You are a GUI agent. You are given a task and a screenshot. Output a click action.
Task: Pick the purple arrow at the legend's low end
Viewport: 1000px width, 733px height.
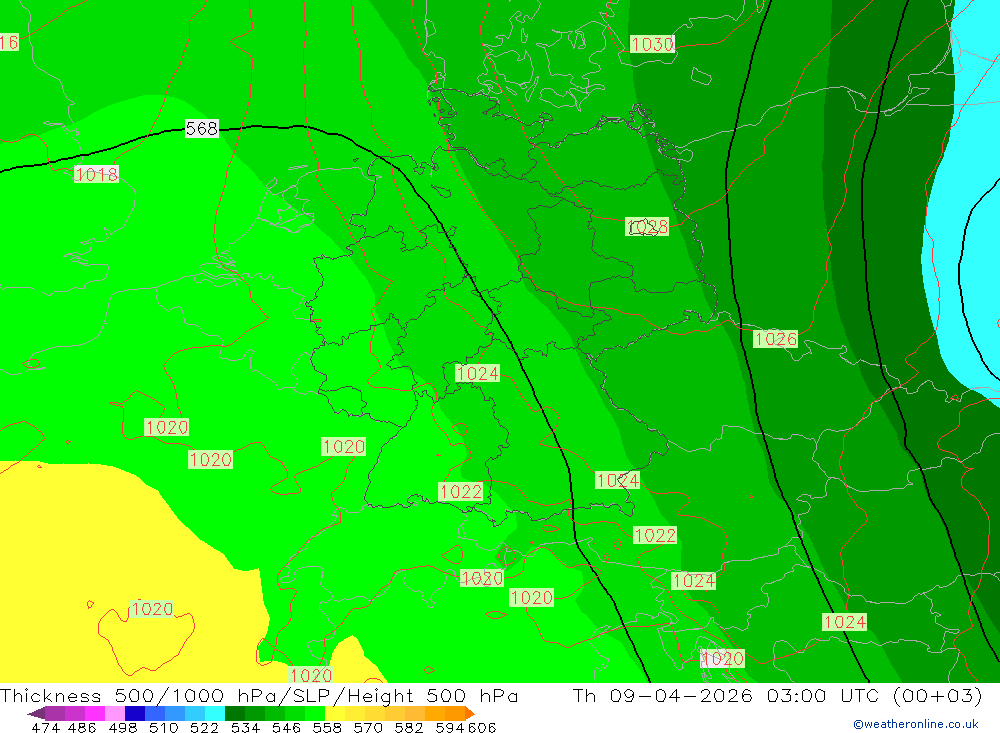(x=36, y=713)
